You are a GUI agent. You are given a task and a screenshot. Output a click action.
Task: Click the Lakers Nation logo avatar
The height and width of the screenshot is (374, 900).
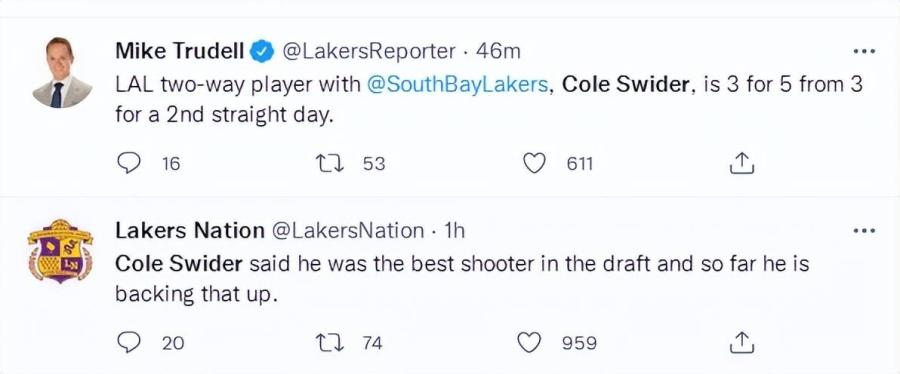click(60, 251)
